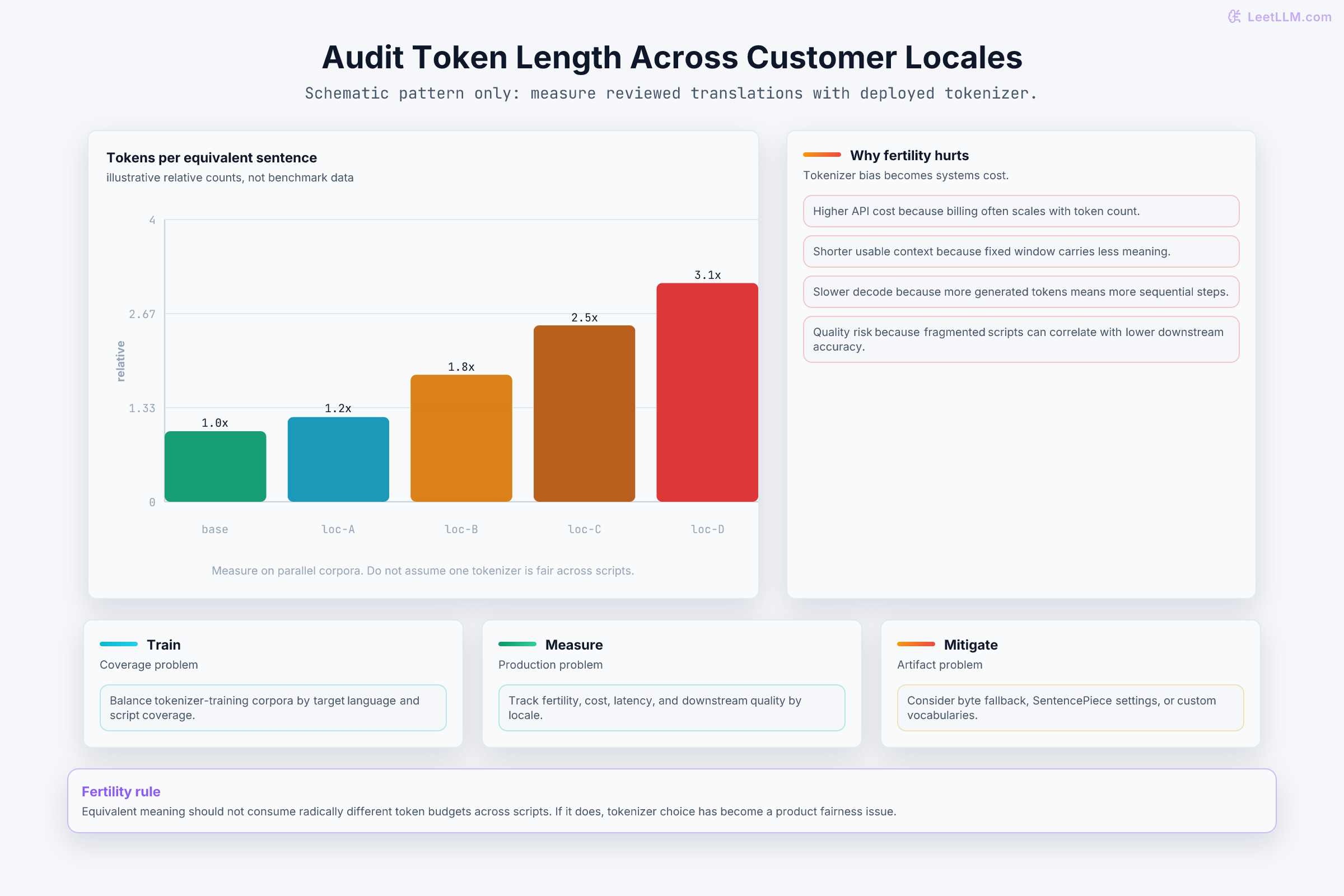Click the green base bar

[x=216, y=466]
